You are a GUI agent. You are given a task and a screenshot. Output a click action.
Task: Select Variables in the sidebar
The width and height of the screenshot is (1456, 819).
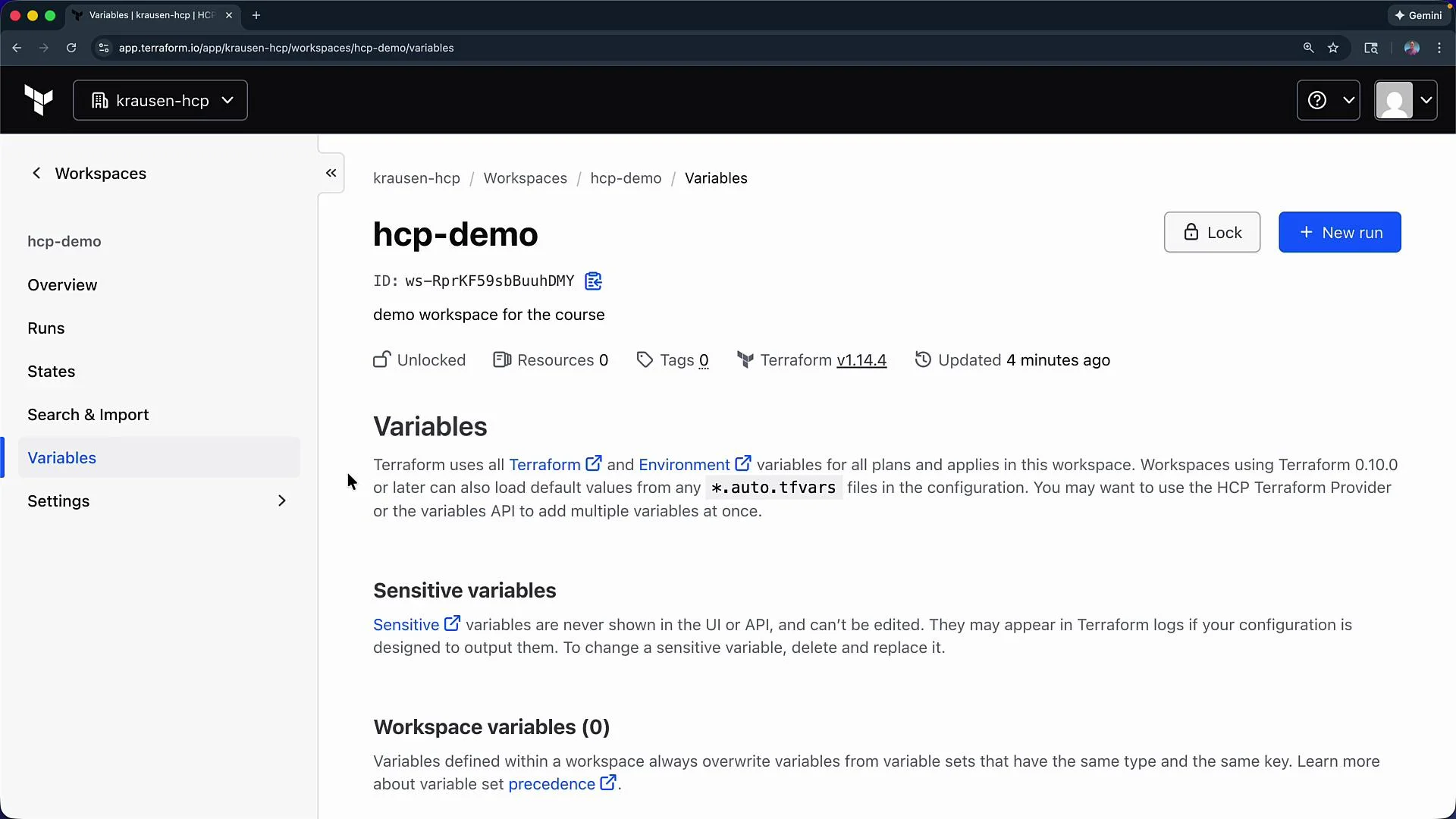click(159, 457)
